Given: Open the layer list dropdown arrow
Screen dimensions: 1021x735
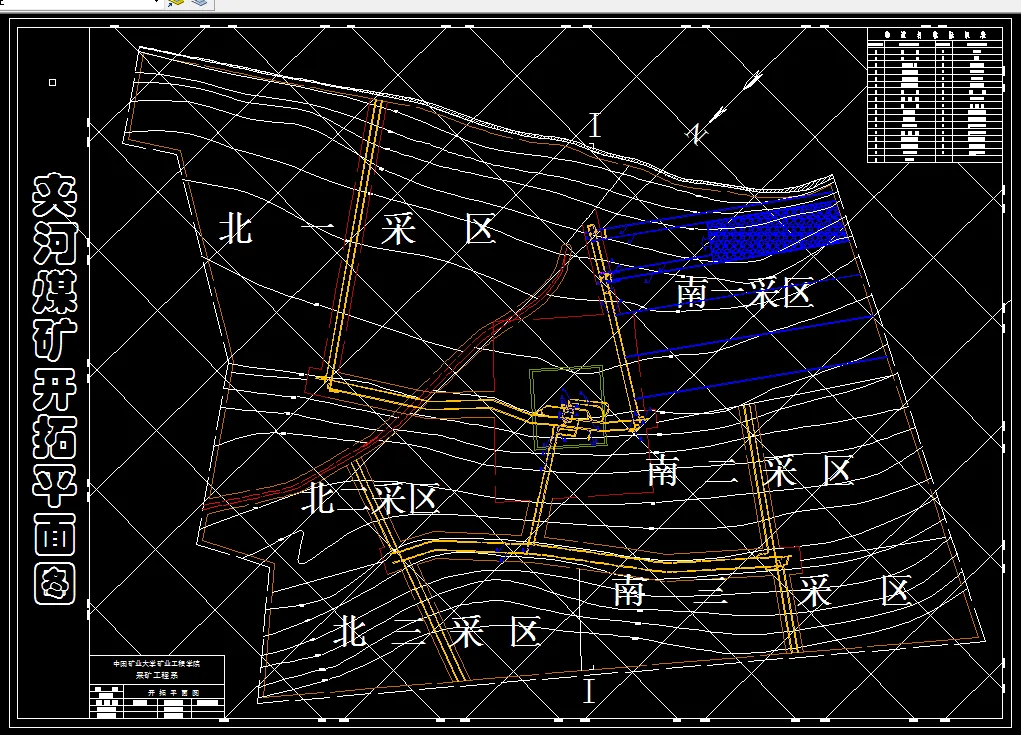Looking at the screenshot, I should tap(156, 3).
